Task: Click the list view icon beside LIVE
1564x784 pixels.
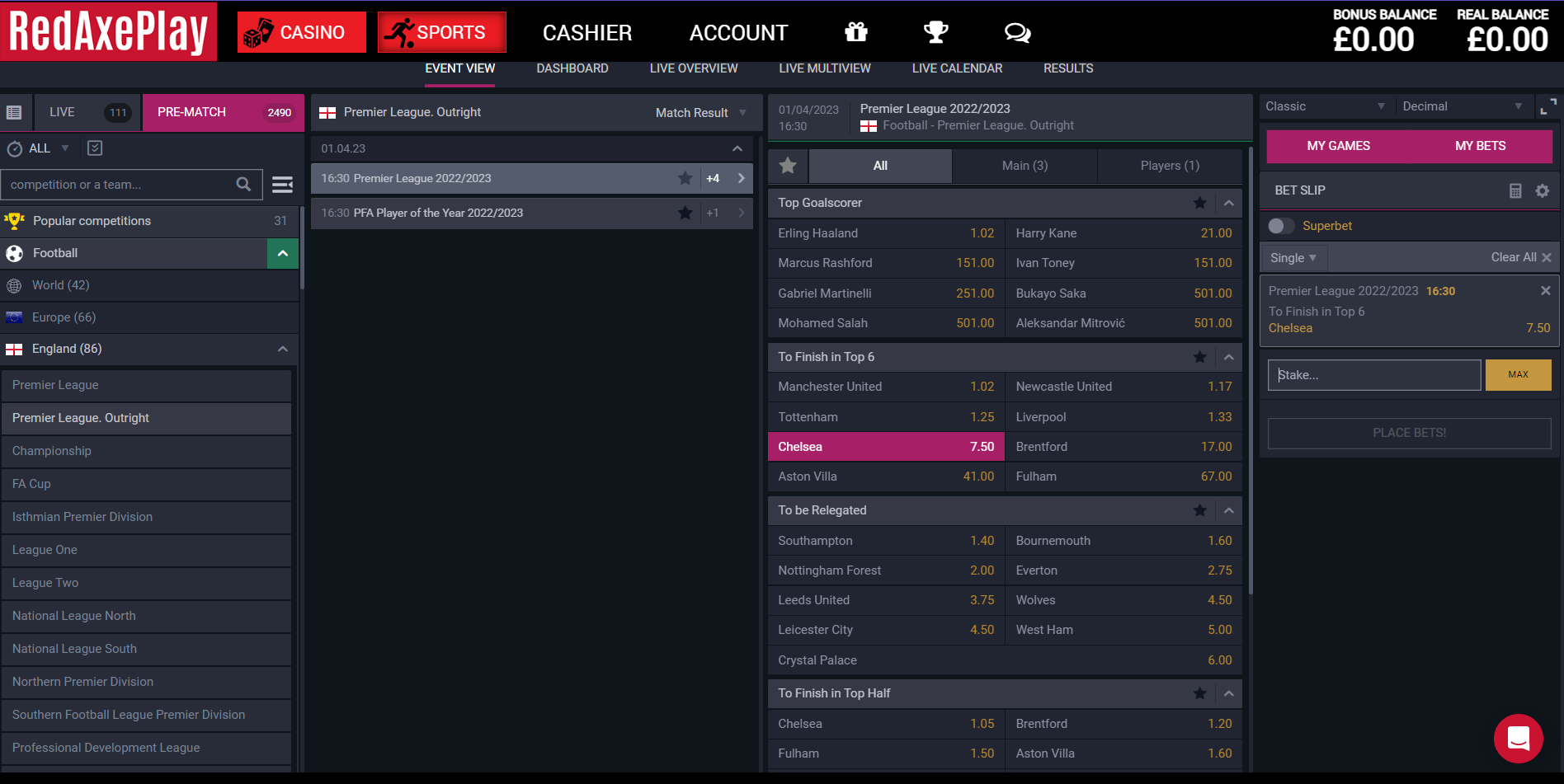Action: [x=14, y=112]
